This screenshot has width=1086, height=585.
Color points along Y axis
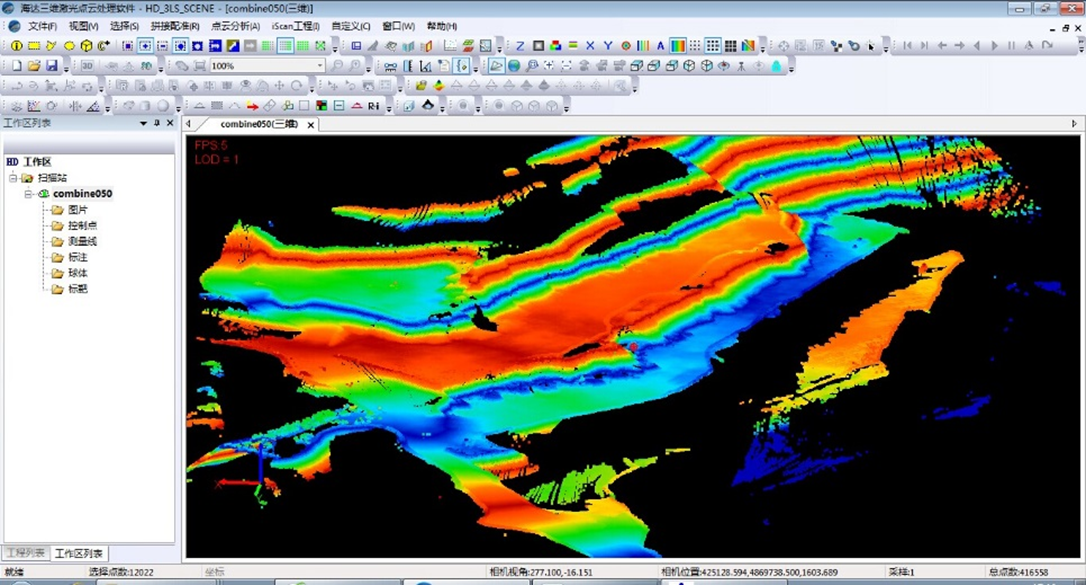point(608,46)
